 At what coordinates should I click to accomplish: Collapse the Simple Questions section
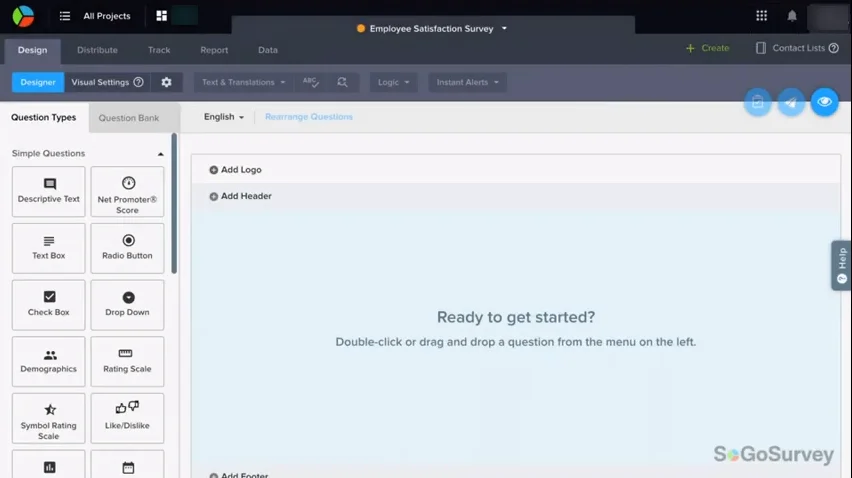161,154
